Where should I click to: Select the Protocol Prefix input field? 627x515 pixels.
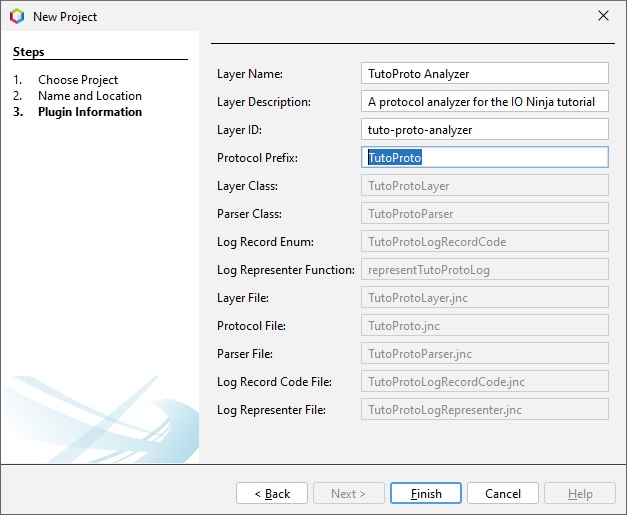point(485,157)
